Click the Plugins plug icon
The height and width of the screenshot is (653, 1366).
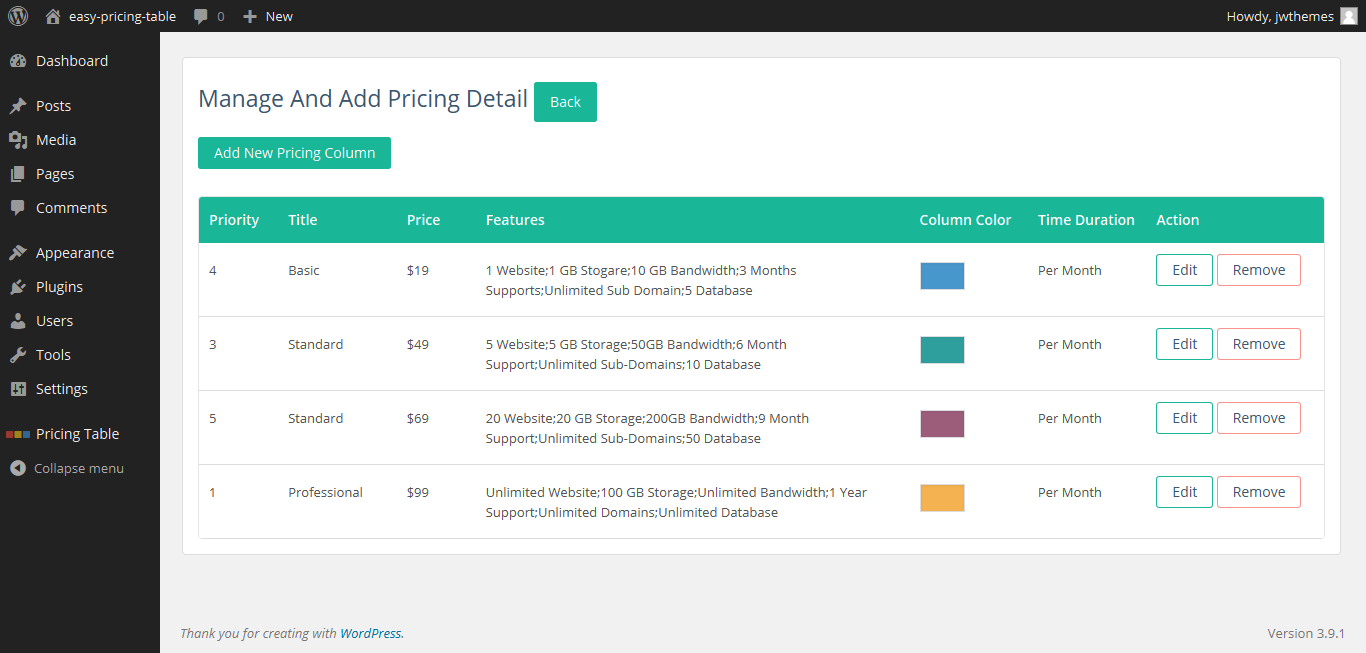tap(18, 287)
